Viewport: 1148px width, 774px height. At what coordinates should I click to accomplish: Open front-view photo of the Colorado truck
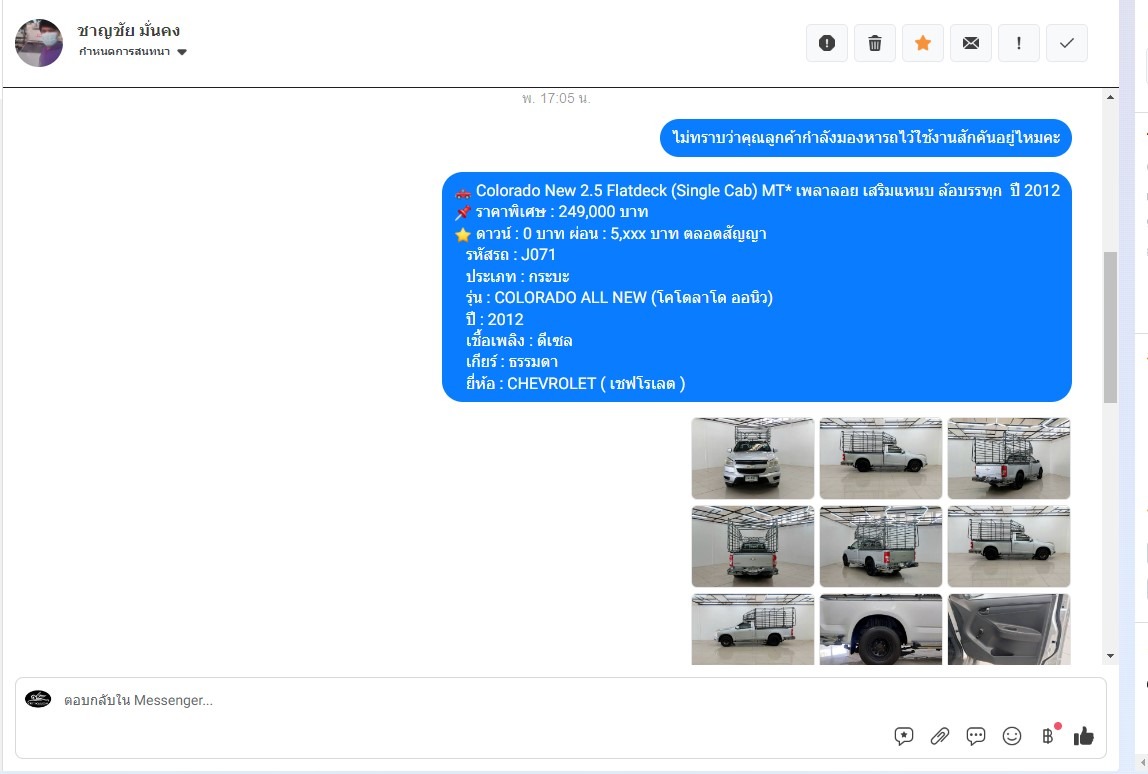753,458
